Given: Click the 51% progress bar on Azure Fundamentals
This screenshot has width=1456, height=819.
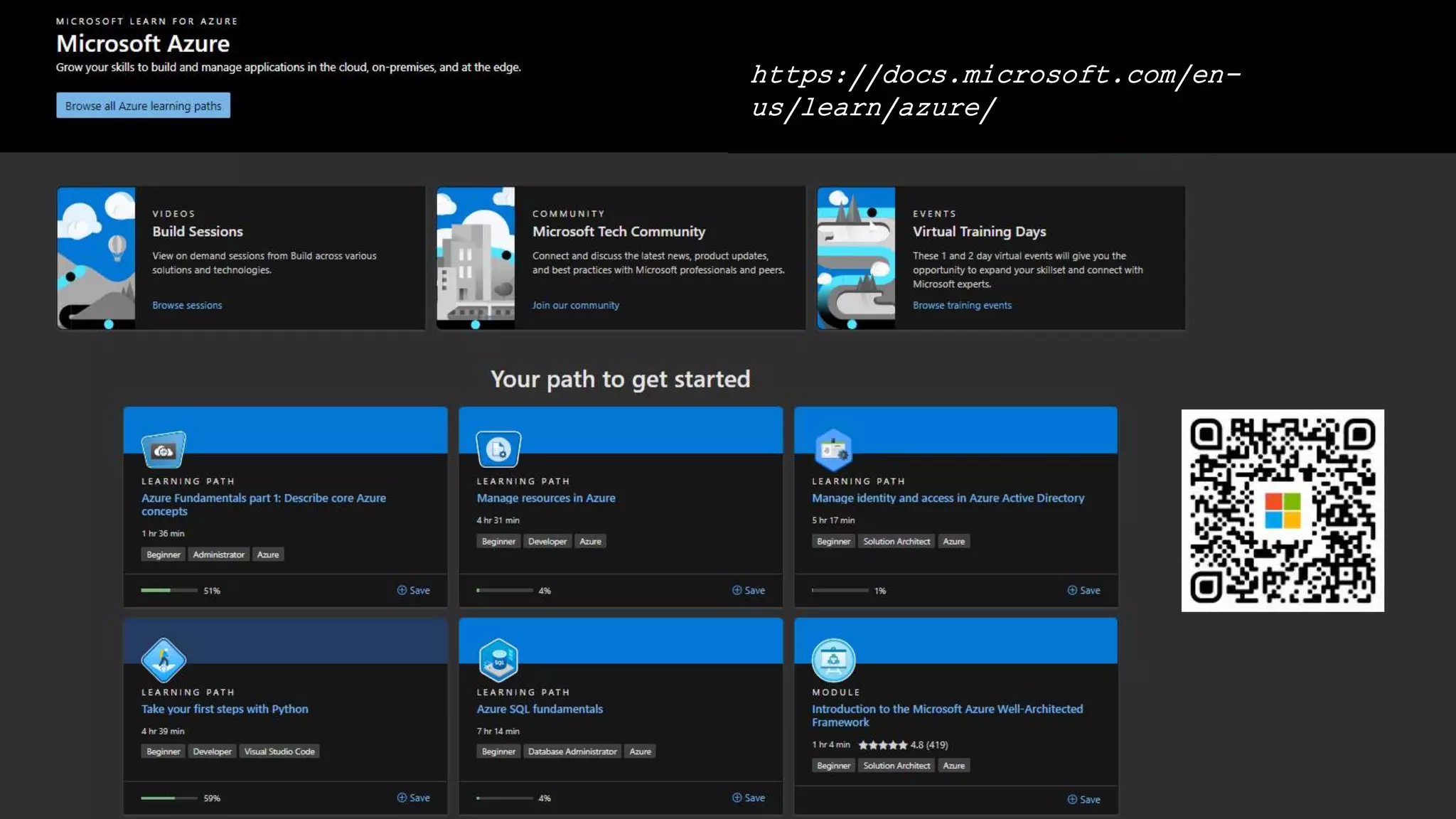Looking at the screenshot, I should coord(169,590).
